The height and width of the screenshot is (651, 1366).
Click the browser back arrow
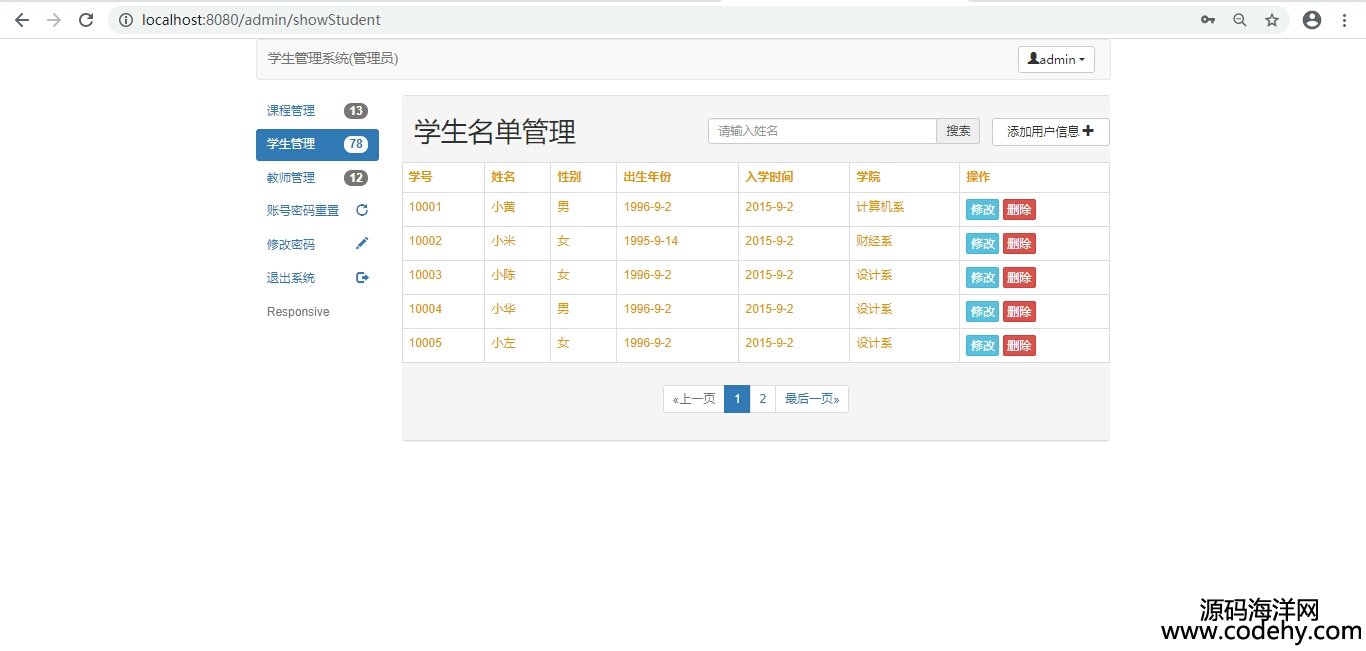point(22,20)
